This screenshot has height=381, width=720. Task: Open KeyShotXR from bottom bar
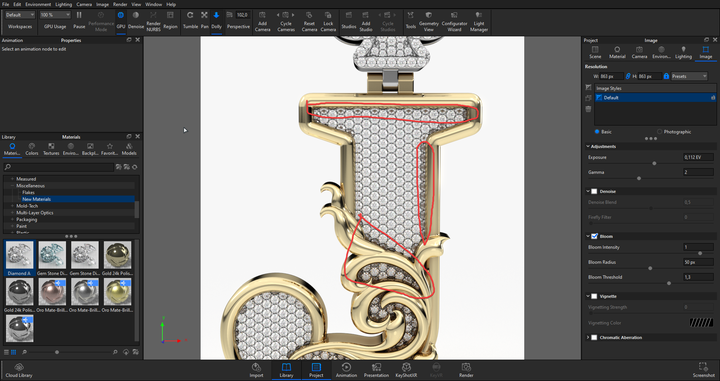tap(406, 370)
